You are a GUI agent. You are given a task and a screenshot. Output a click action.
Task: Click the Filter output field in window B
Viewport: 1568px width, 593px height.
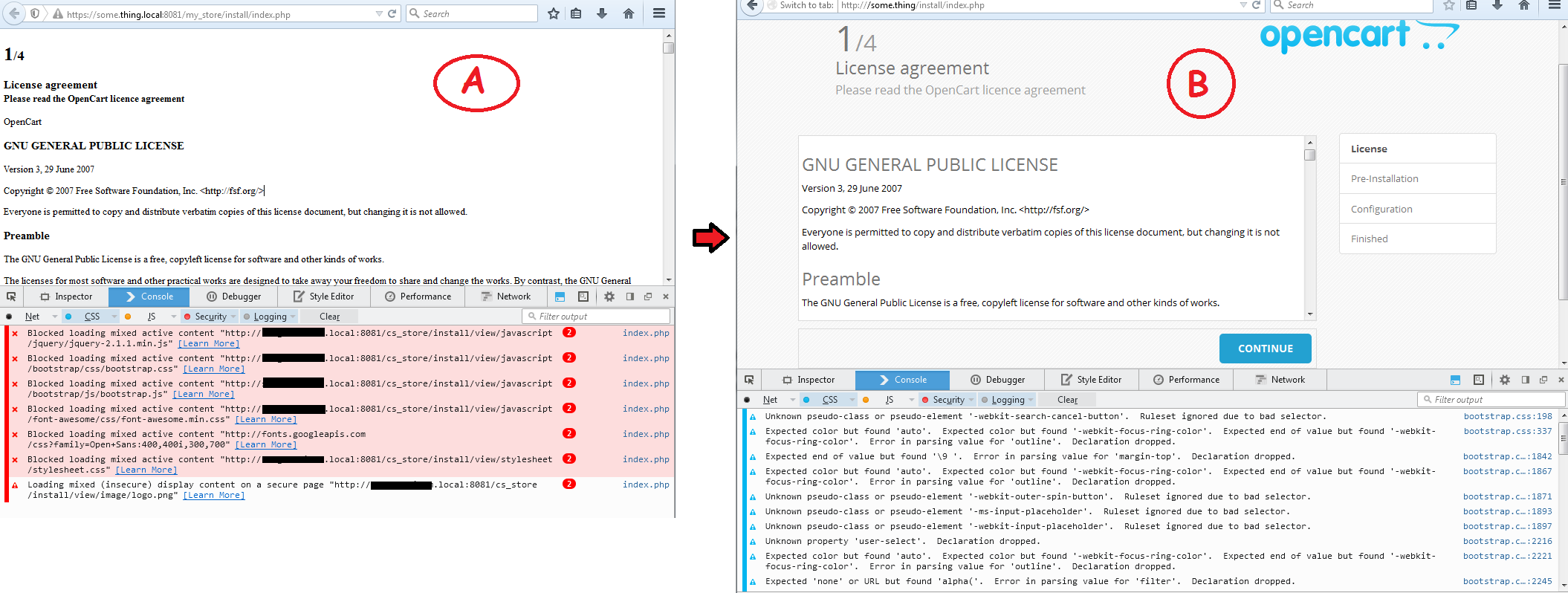(1491, 400)
